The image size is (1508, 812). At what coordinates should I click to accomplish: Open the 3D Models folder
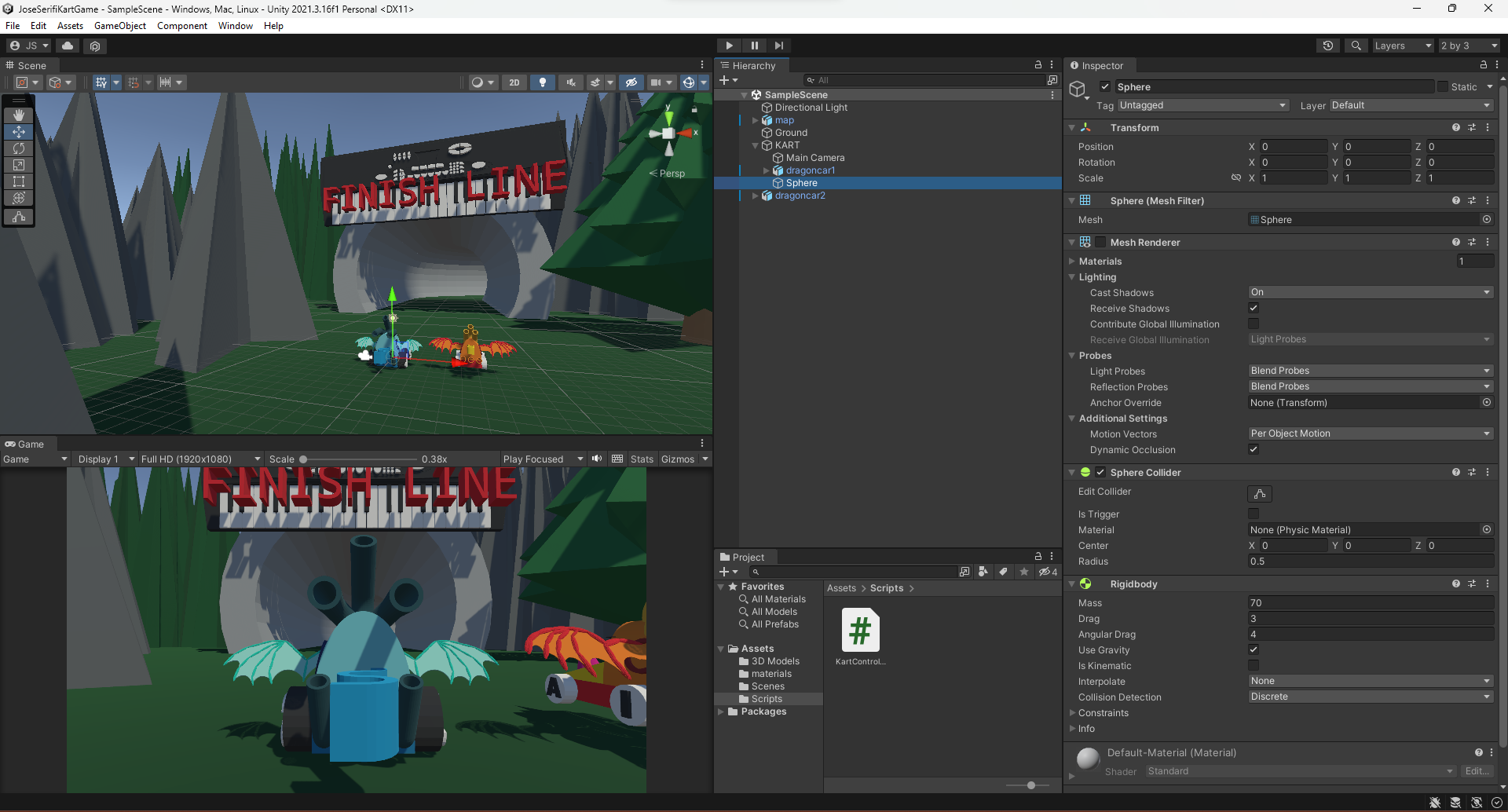pyautogui.click(x=775, y=661)
